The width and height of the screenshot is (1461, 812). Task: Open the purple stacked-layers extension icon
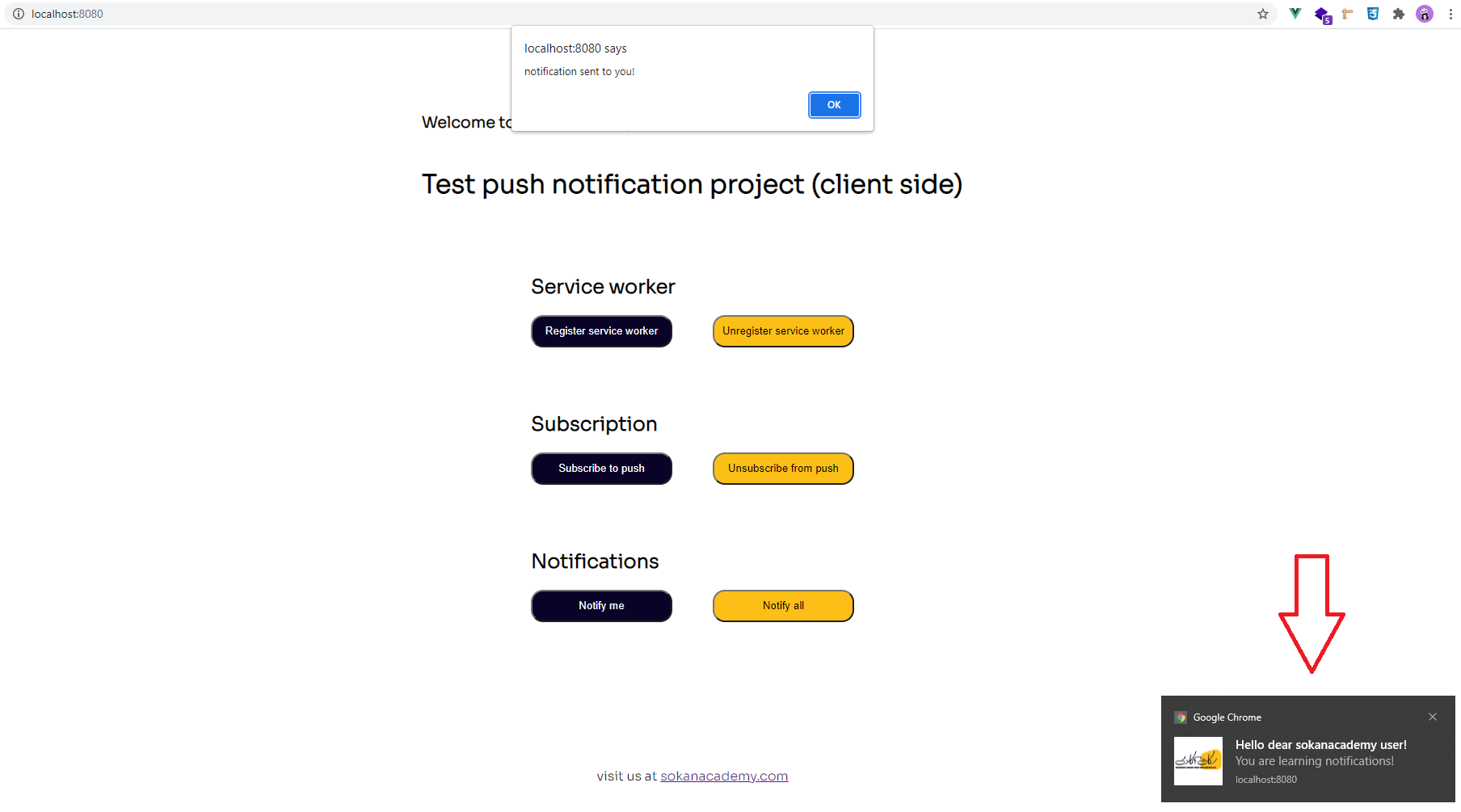[x=1322, y=15]
